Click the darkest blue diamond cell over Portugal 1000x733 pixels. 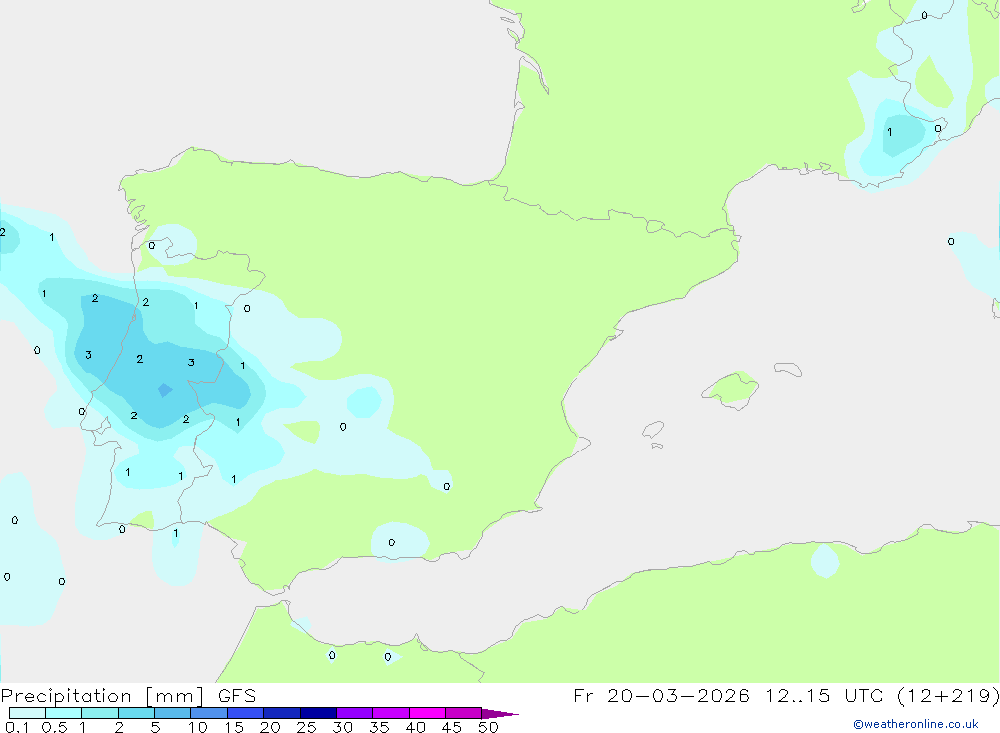point(165,390)
